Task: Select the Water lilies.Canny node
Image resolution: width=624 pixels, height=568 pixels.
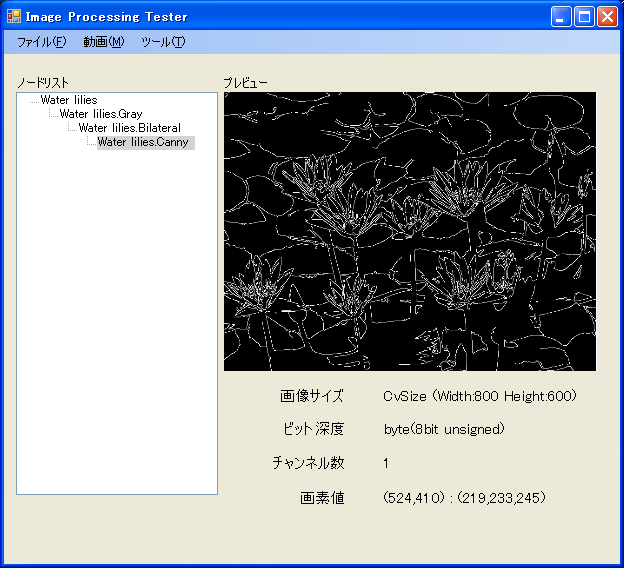Action: 146,142
